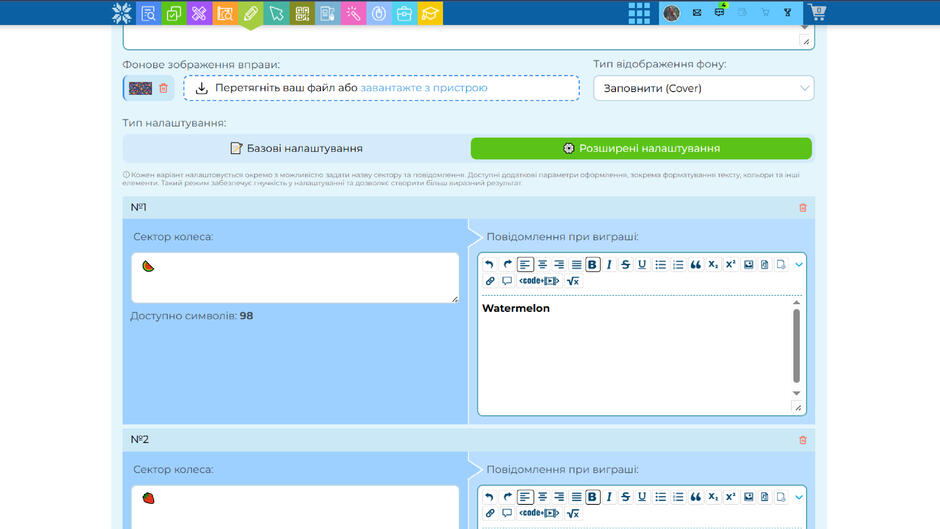The width and height of the screenshot is (940, 529).
Task: Expand more toolbar options in №1 editor
Action: [x=799, y=264]
